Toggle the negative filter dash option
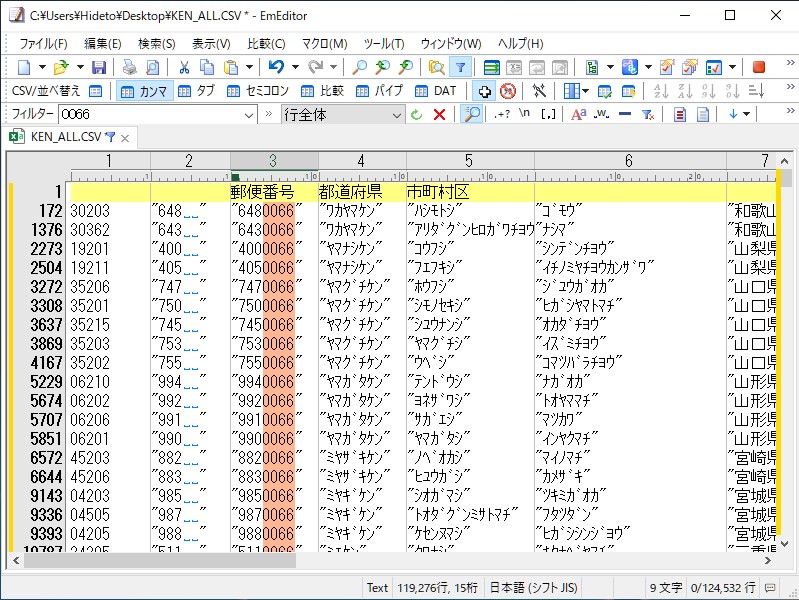The height and width of the screenshot is (600, 799). (x=625, y=114)
